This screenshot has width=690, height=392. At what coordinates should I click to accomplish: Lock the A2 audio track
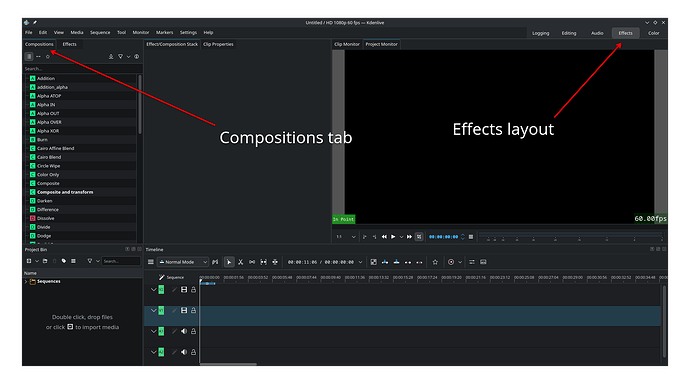(193, 352)
